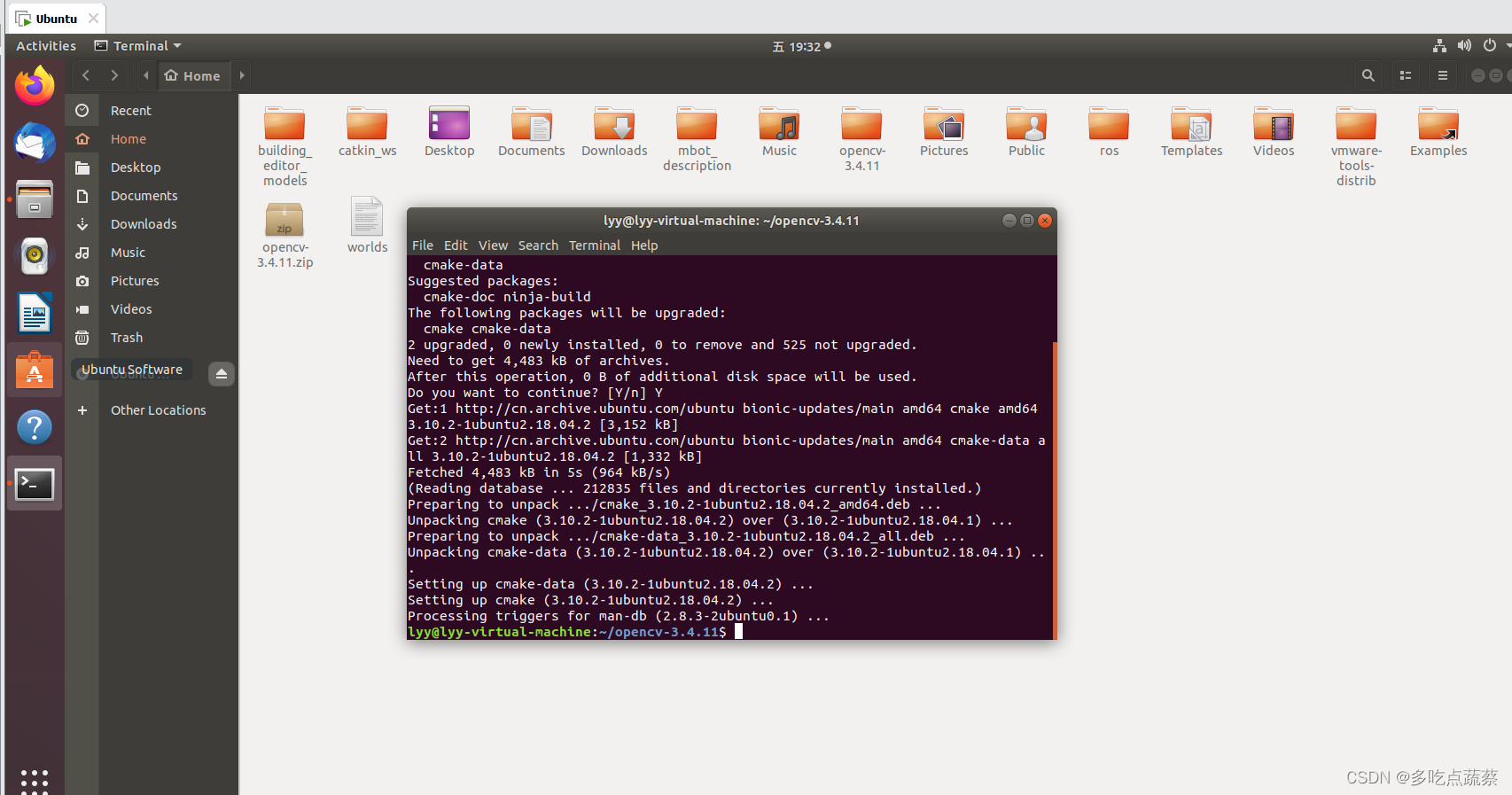The image size is (1512, 795).
Task: Open the vmware-tools-distrib folder
Action: (1356, 146)
